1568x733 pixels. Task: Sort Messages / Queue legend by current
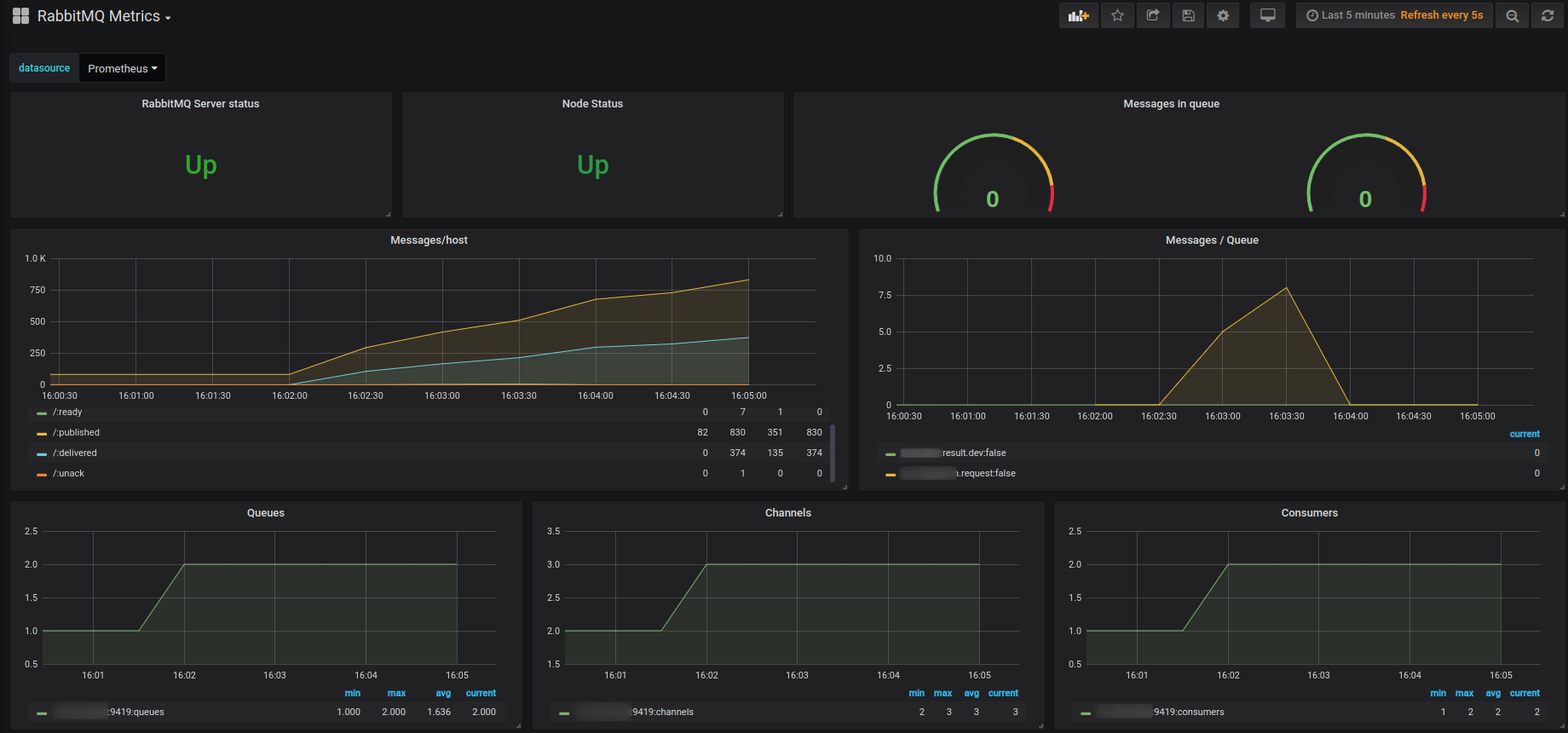coord(1525,435)
